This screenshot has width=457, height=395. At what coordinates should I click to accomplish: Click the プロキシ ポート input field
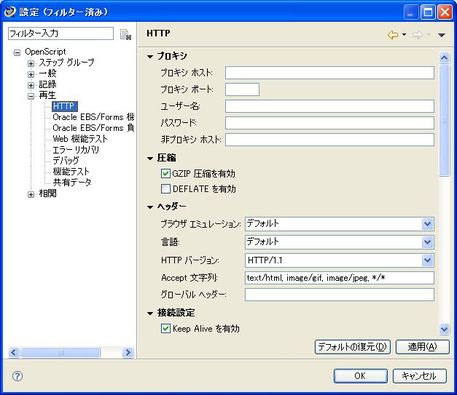[242, 89]
